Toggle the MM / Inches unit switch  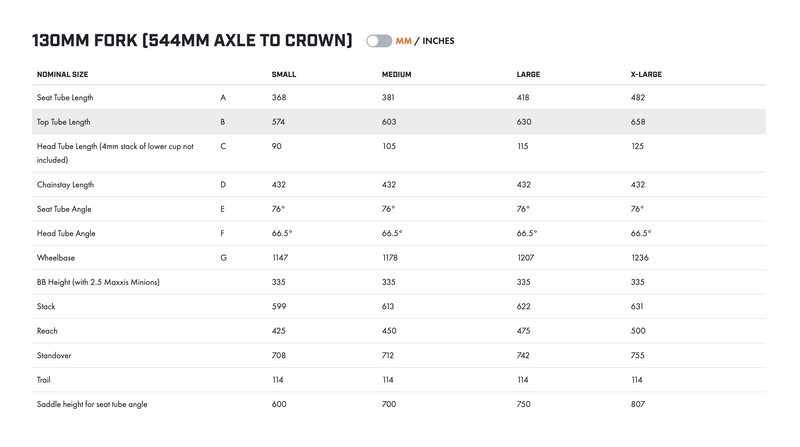tap(379, 41)
